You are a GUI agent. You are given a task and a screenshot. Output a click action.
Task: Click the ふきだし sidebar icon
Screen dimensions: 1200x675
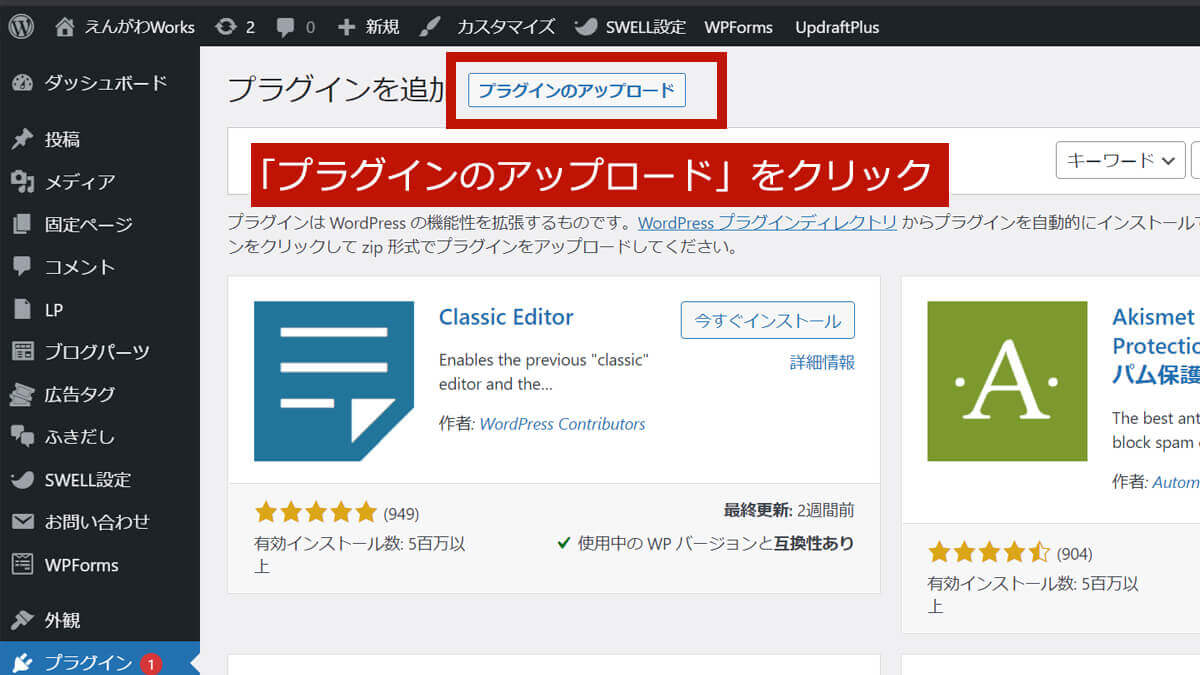(22, 437)
